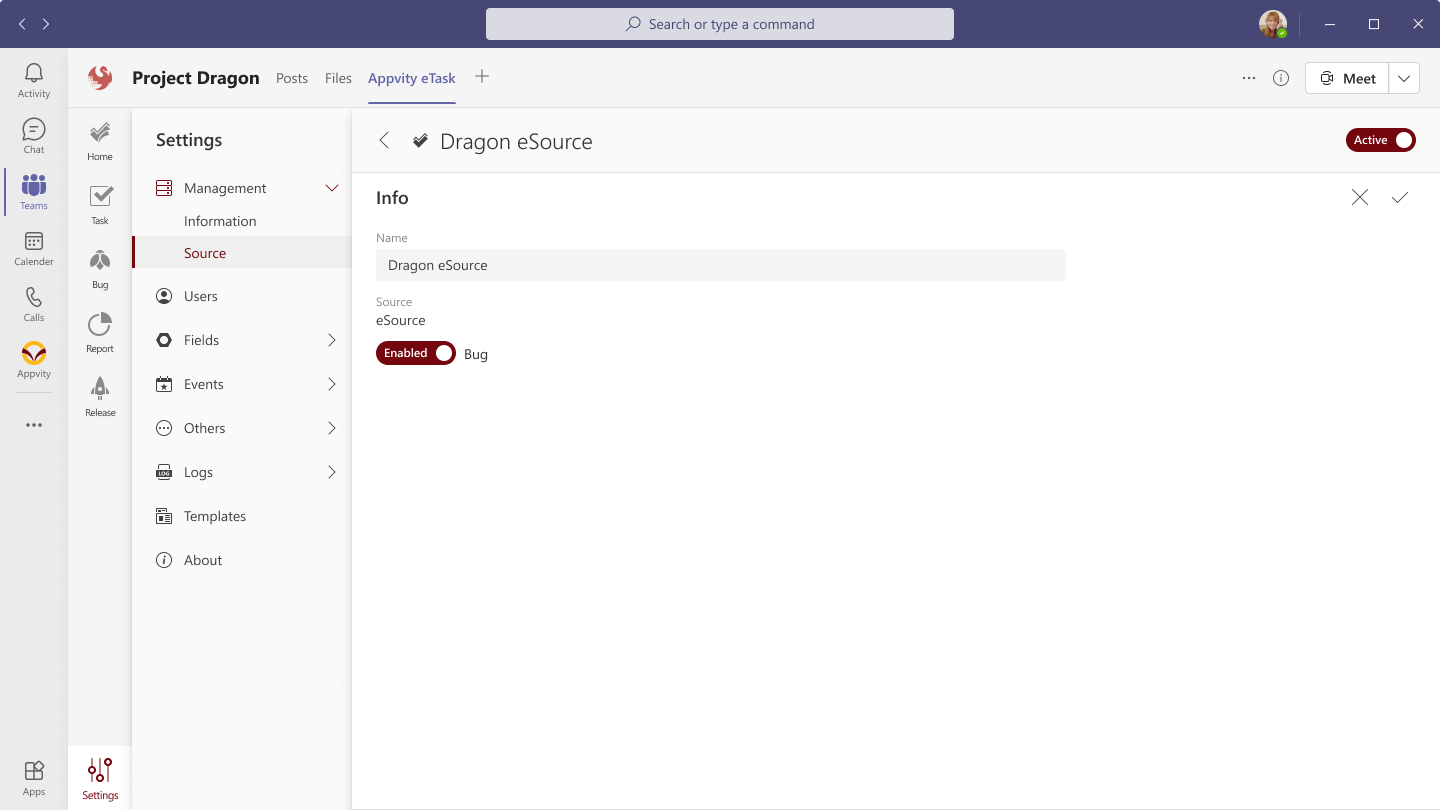Go back using the arrow beside Dragon eSource

pyautogui.click(x=384, y=141)
